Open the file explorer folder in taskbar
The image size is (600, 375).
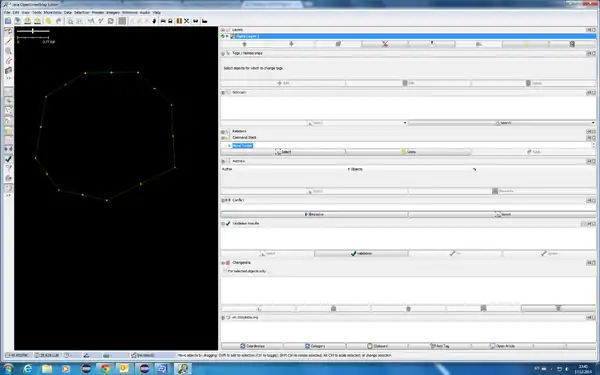click(x=47, y=368)
